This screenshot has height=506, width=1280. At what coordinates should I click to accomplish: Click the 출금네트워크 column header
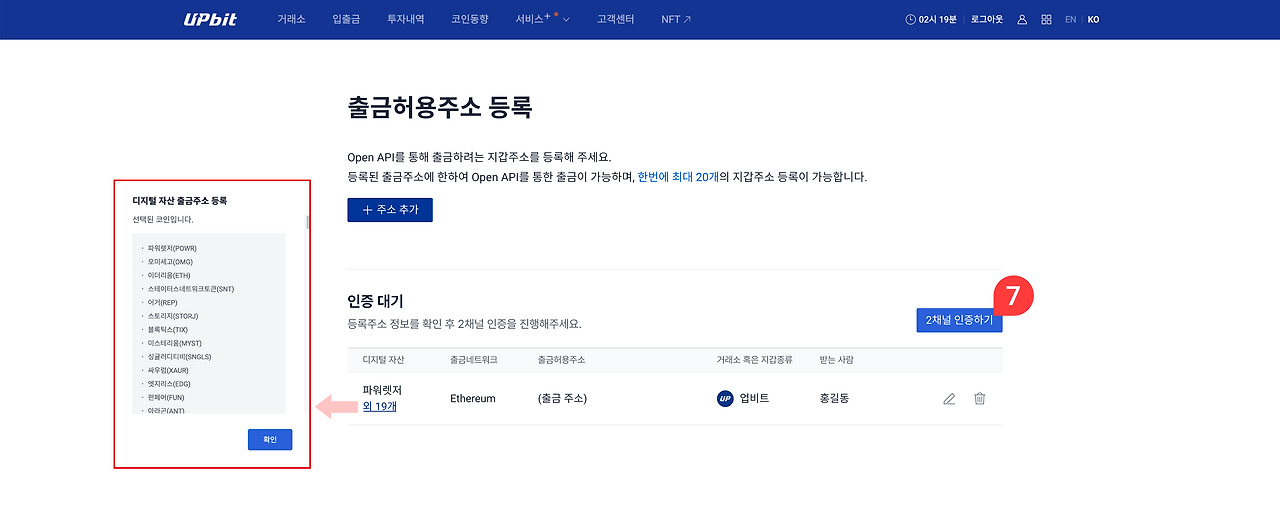474,359
